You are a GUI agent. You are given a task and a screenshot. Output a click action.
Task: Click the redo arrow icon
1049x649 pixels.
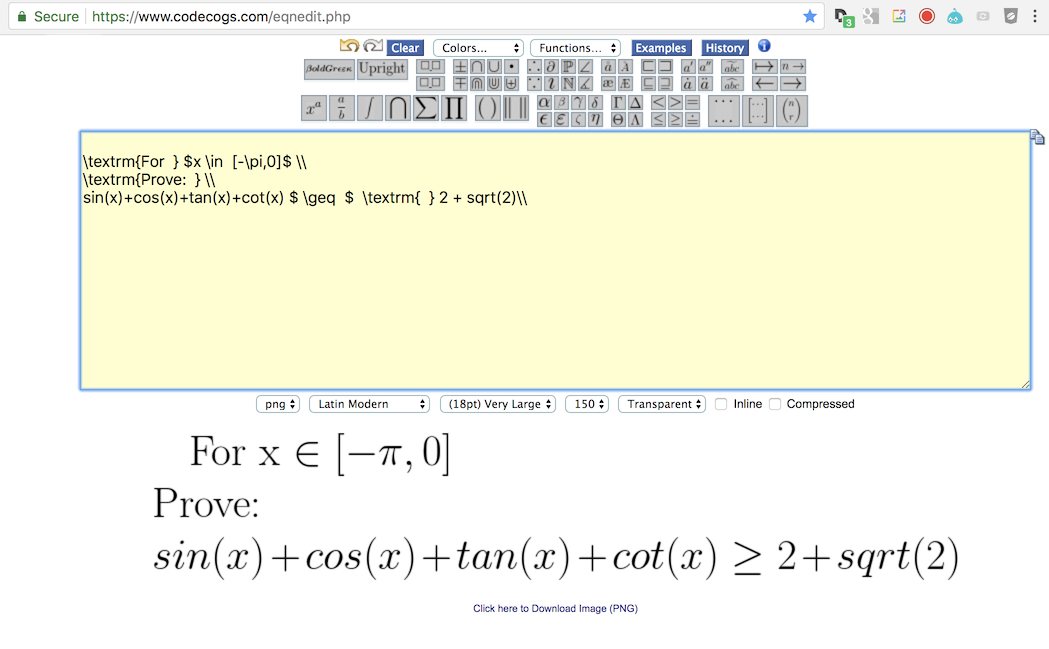[373, 46]
